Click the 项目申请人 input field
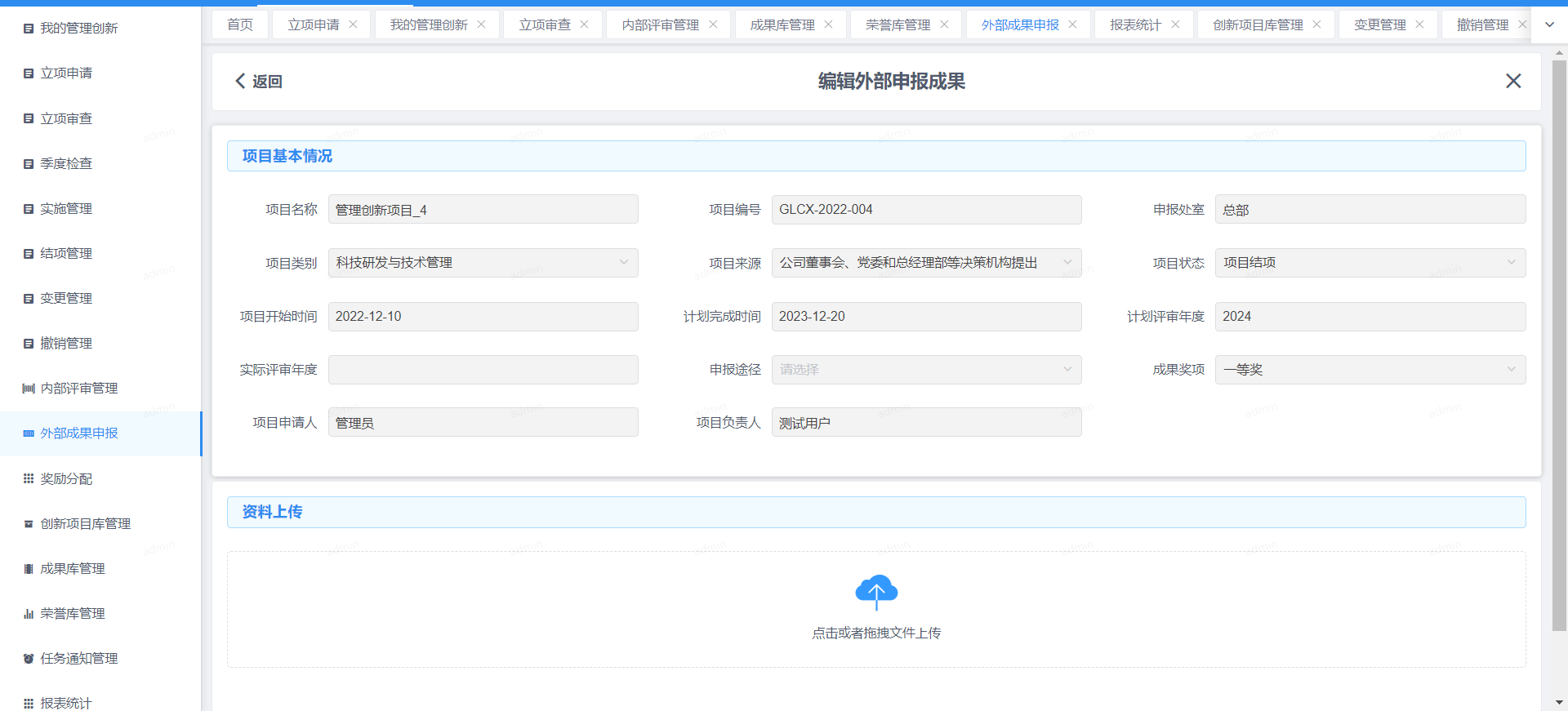This screenshot has height=711, width=1568. point(483,423)
